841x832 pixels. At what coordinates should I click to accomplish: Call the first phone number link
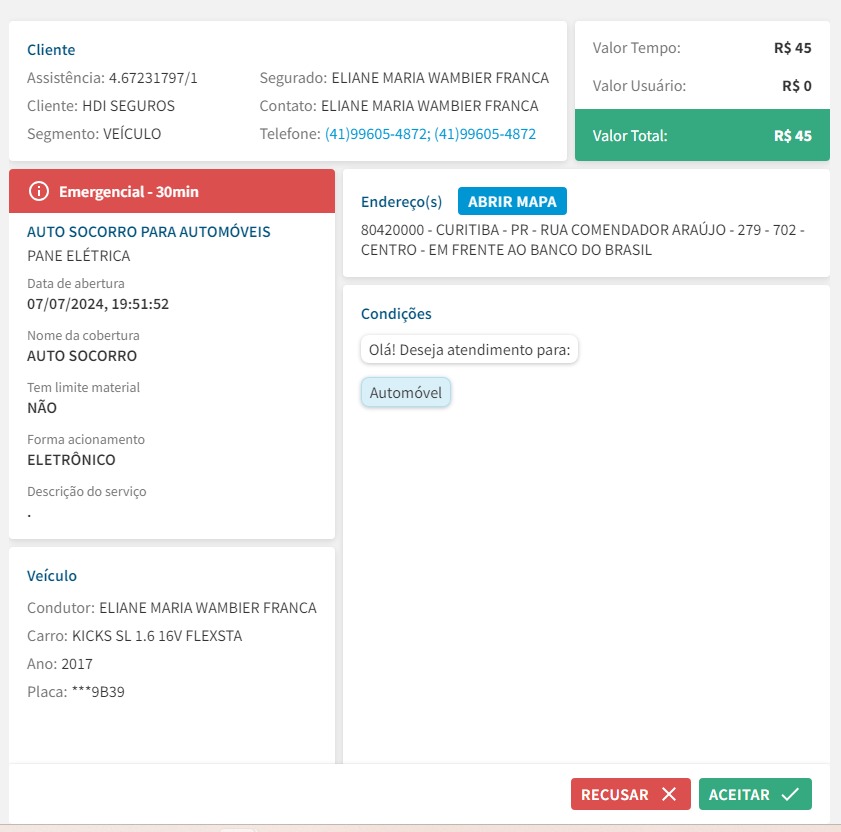coord(376,134)
